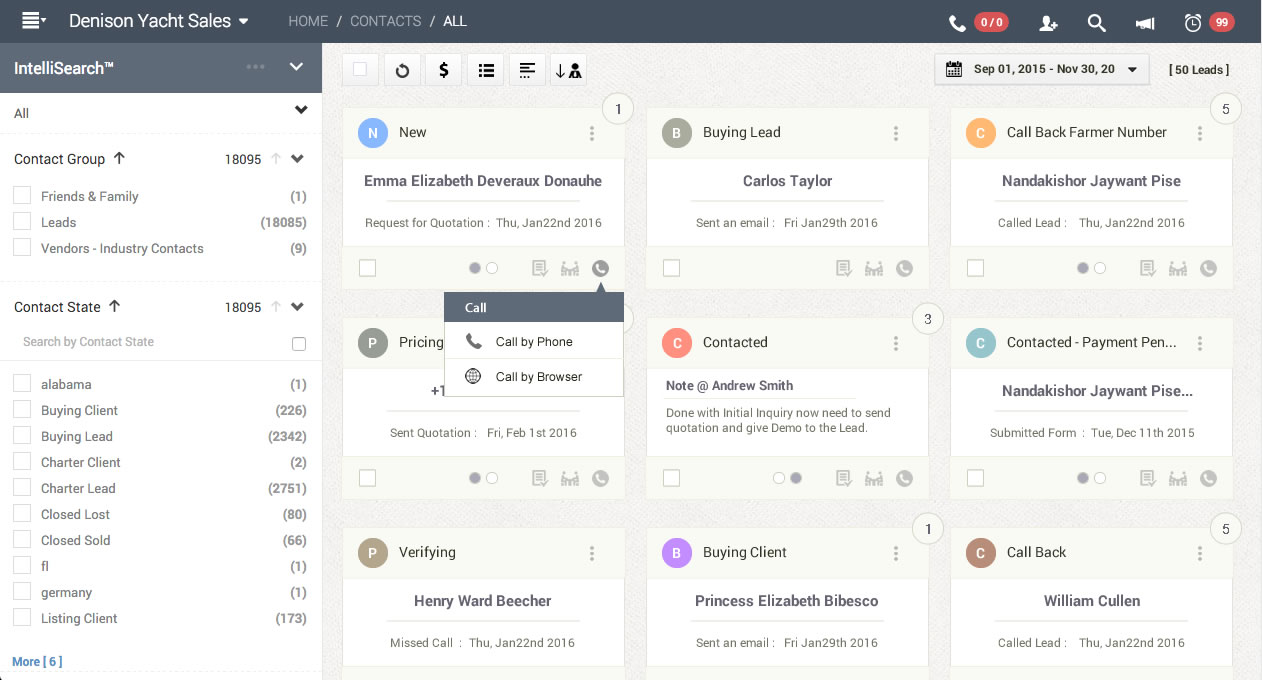Check the Listing Client state filter

22,618
